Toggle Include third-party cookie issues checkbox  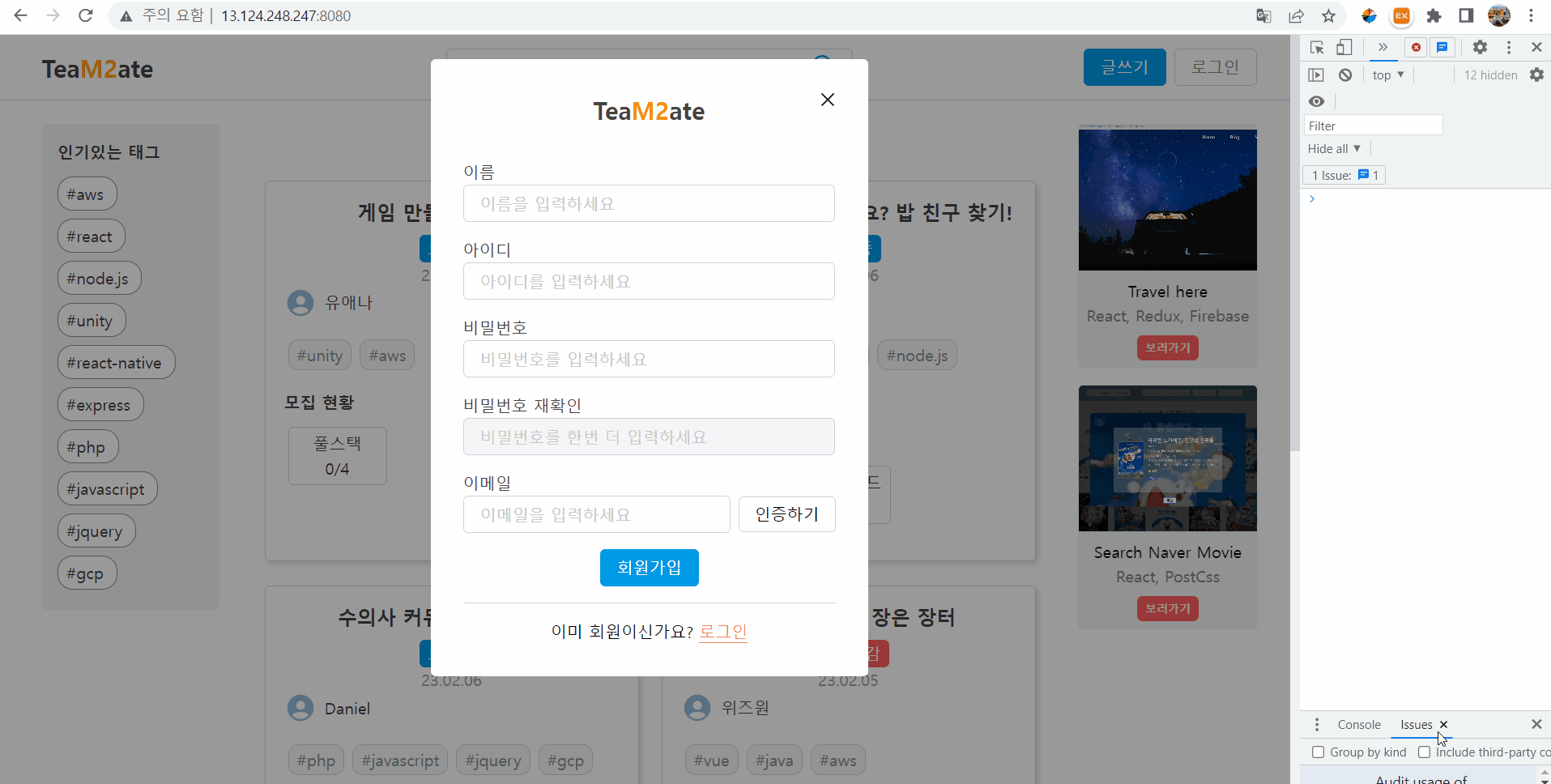(1424, 752)
